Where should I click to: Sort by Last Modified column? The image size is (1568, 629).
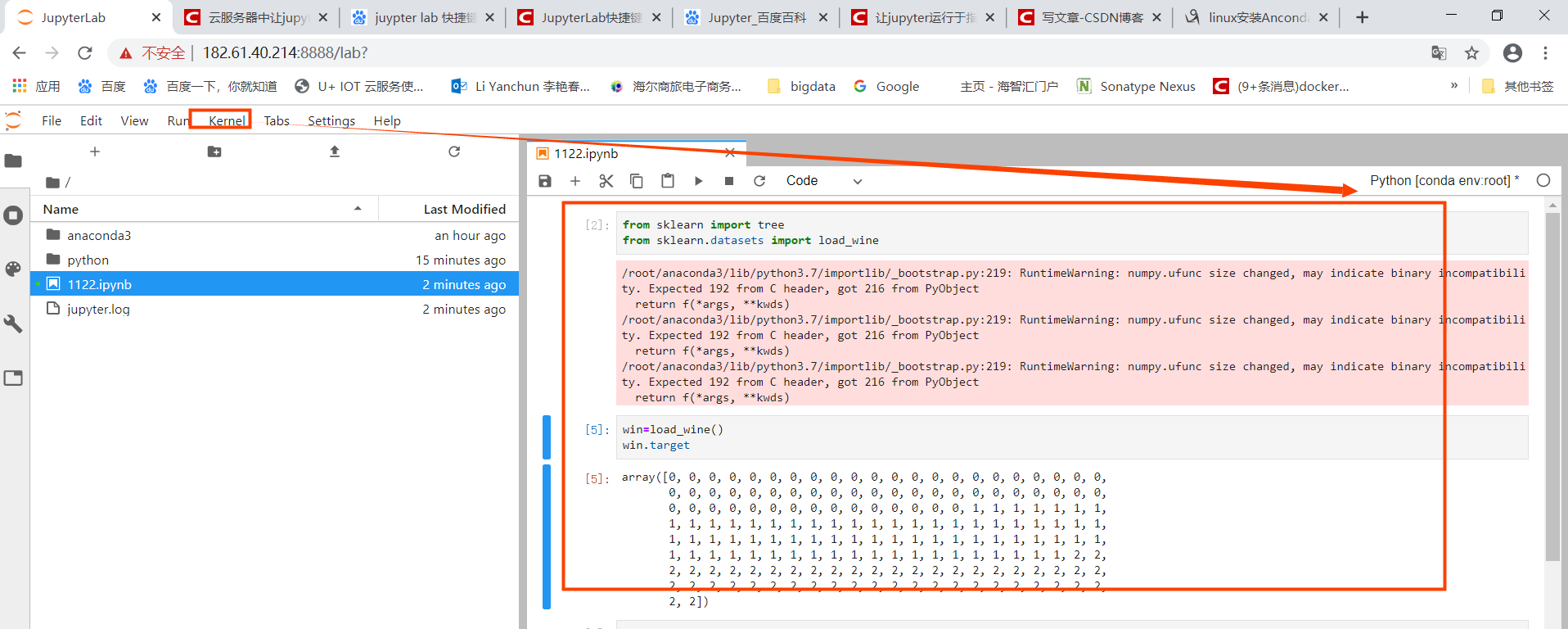click(448, 209)
